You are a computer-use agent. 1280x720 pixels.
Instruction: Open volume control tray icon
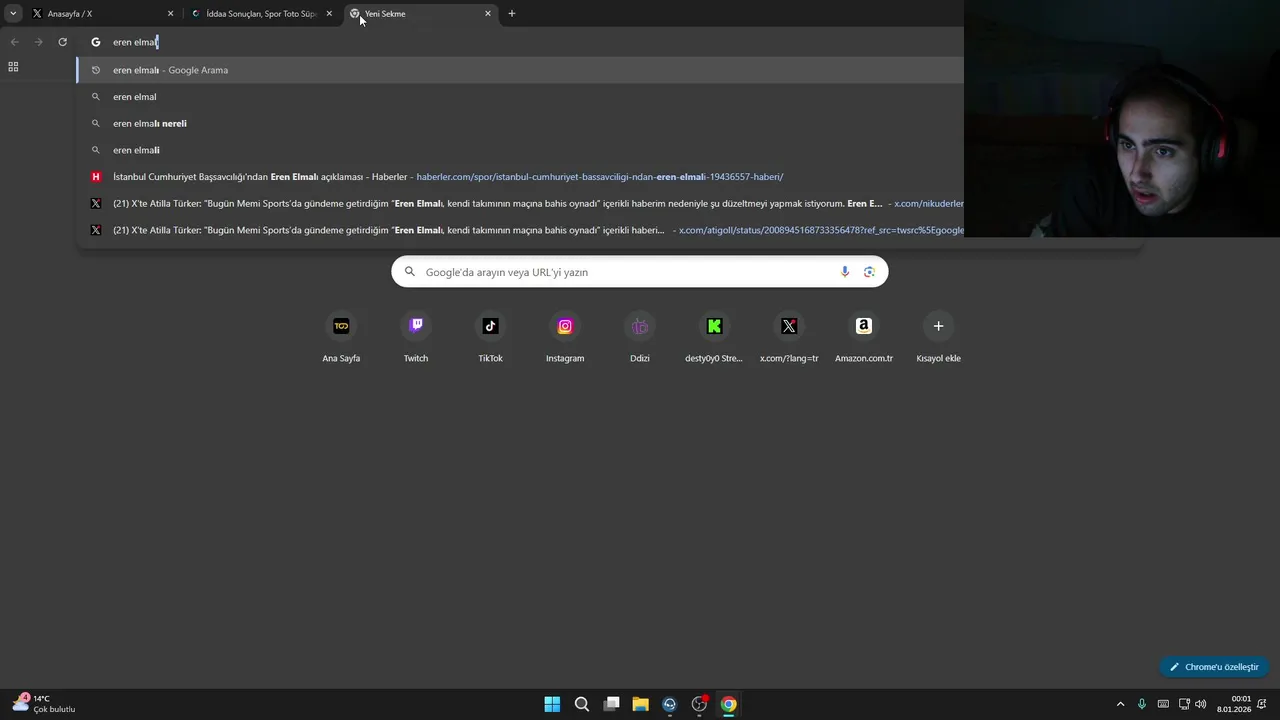point(1200,704)
